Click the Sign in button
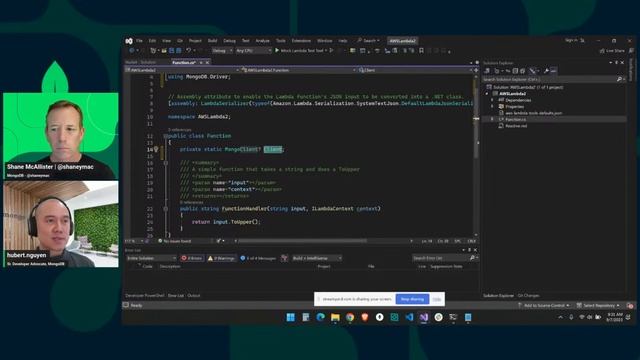Image resolution: width=640 pixels, height=360 pixels. click(571, 40)
